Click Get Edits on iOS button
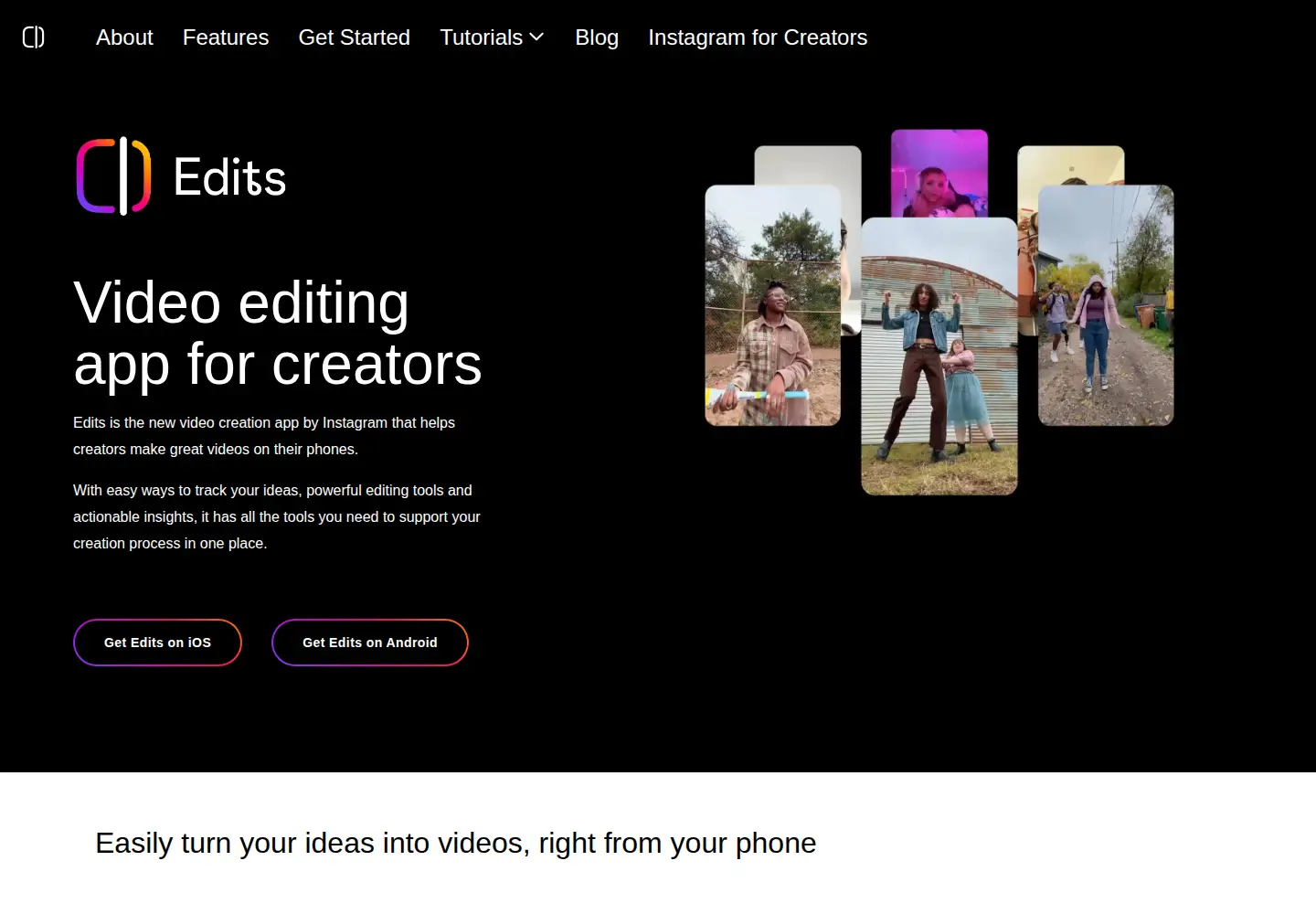Screen dimensions: 1316x914 pyautogui.click(x=157, y=643)
